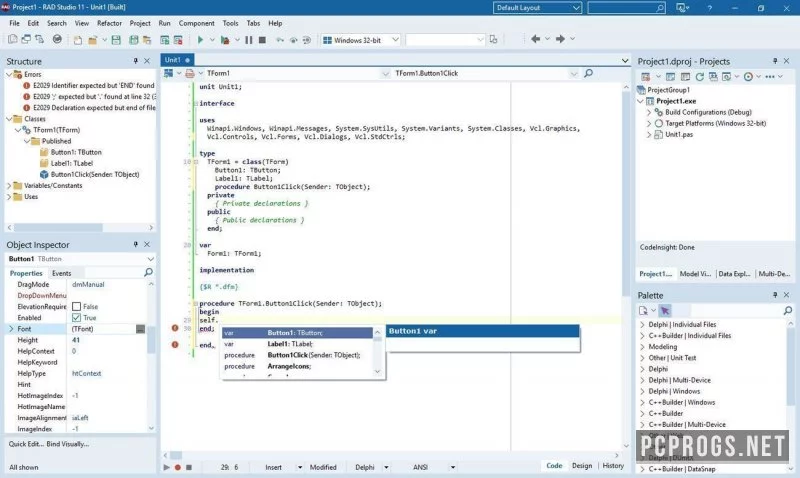Click the code completion list scrollbar down arrow
This screenshot has height=478, width=800.
click(378, 372)
